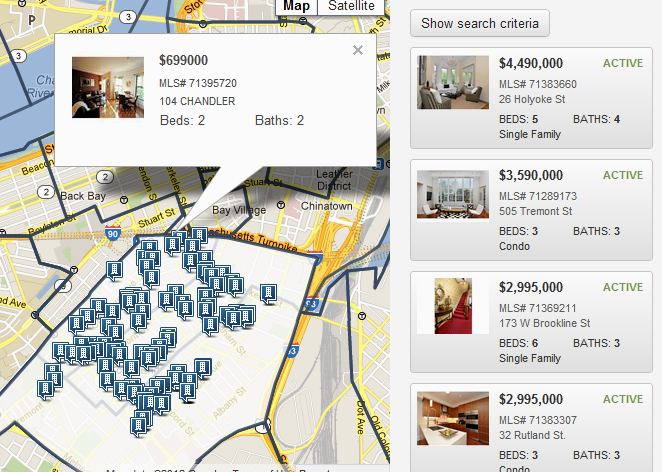662x472 pixels.
Task: Select the Map view tab
Action: tap(296, 6)
